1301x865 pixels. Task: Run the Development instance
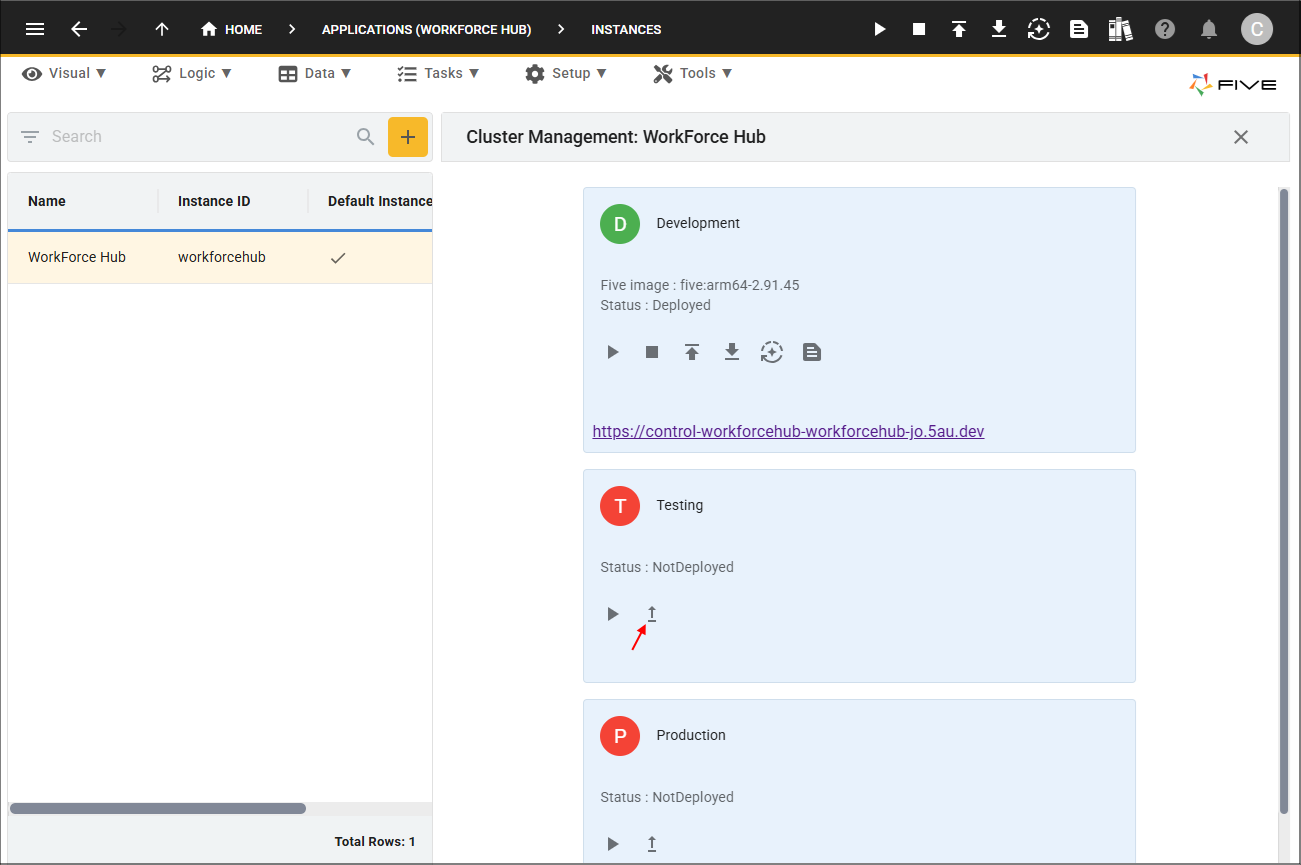coord(613,352)
